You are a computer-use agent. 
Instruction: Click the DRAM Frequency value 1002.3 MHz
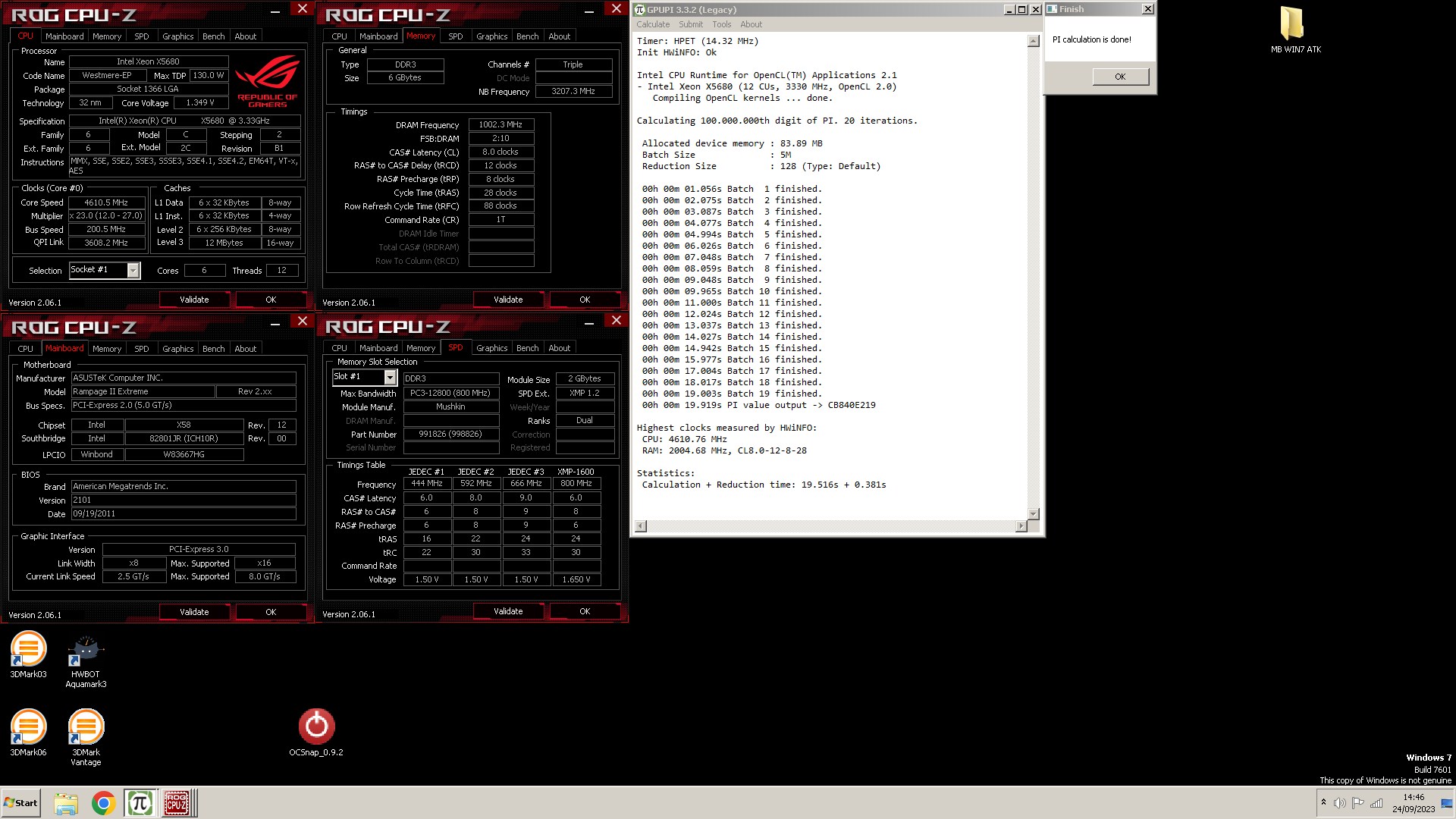[x=500, y=124]
